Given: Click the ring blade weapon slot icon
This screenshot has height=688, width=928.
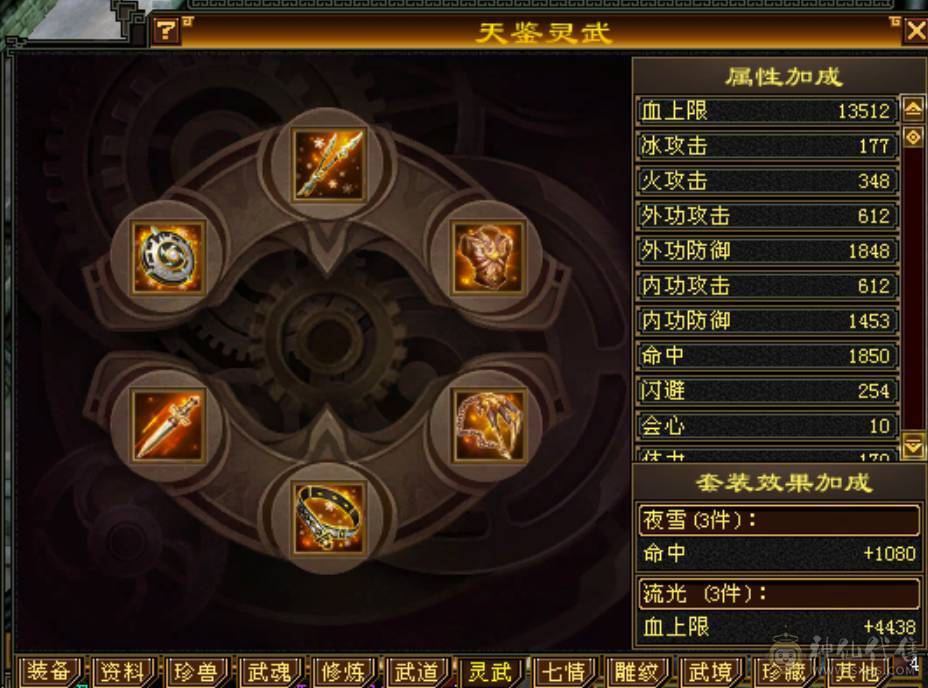Looking at the screenshot, I should coord(169,258).
